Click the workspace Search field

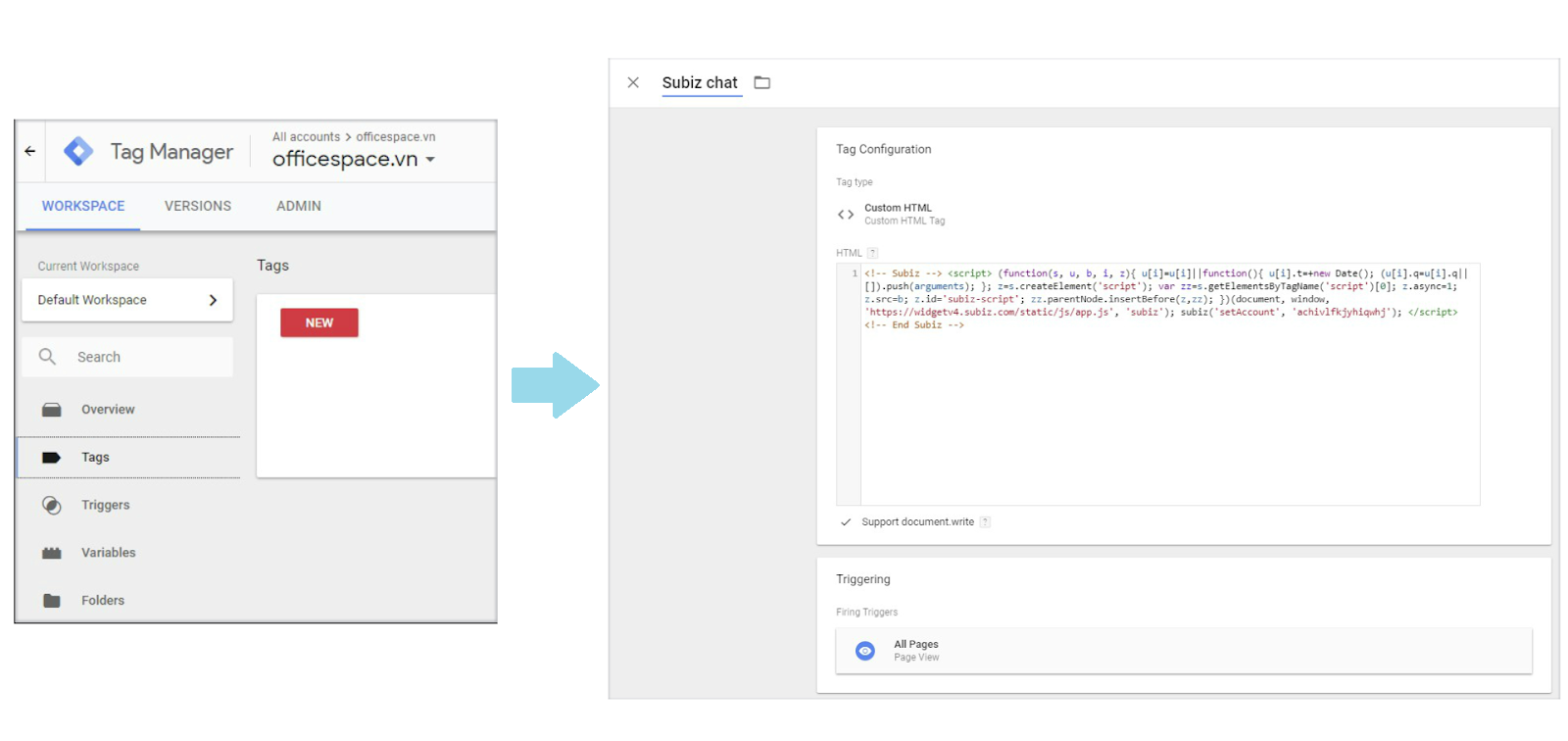pos(137,358)
